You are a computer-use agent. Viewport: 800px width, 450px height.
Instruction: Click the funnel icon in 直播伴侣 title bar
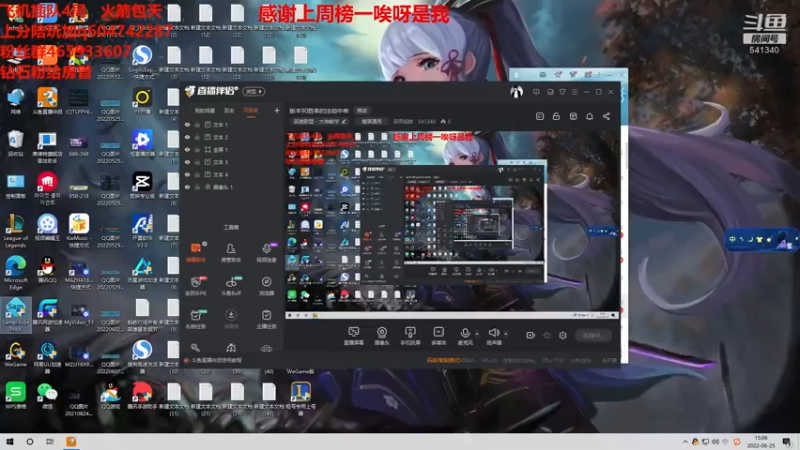tap(562, 92)
